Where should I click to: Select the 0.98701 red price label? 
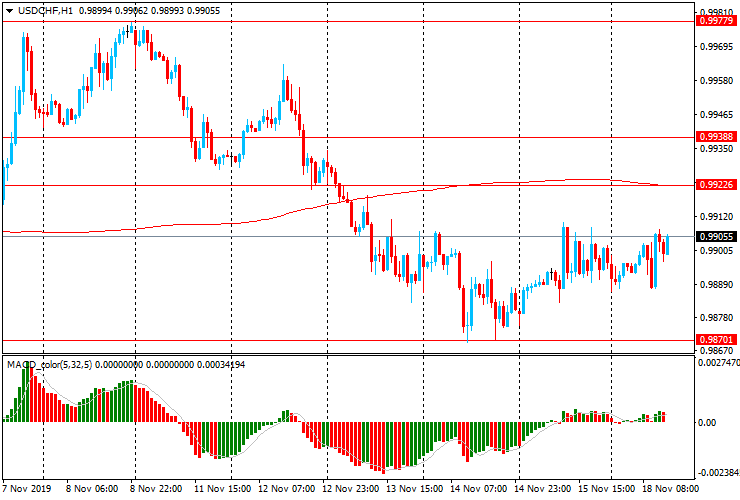716,340
